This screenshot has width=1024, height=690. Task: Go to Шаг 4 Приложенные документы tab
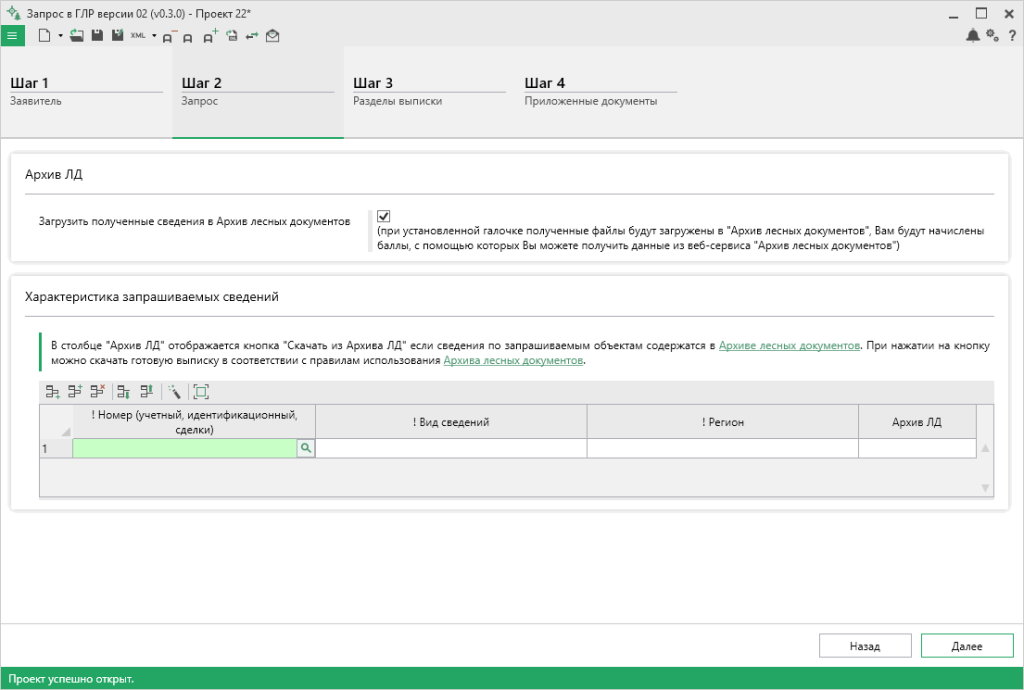coord(600,90)
